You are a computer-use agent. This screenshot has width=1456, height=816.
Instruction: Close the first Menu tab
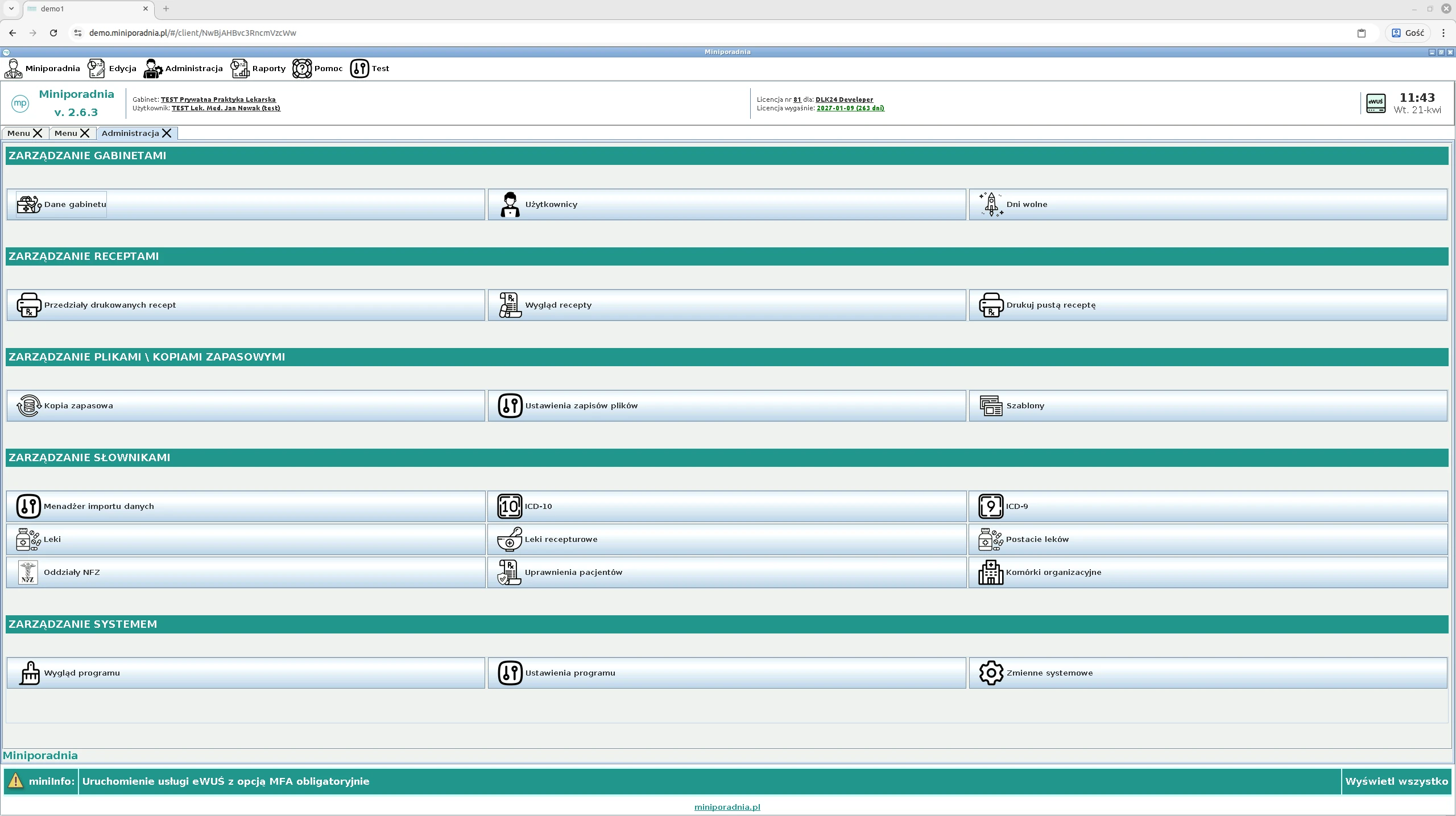point(38,133)
